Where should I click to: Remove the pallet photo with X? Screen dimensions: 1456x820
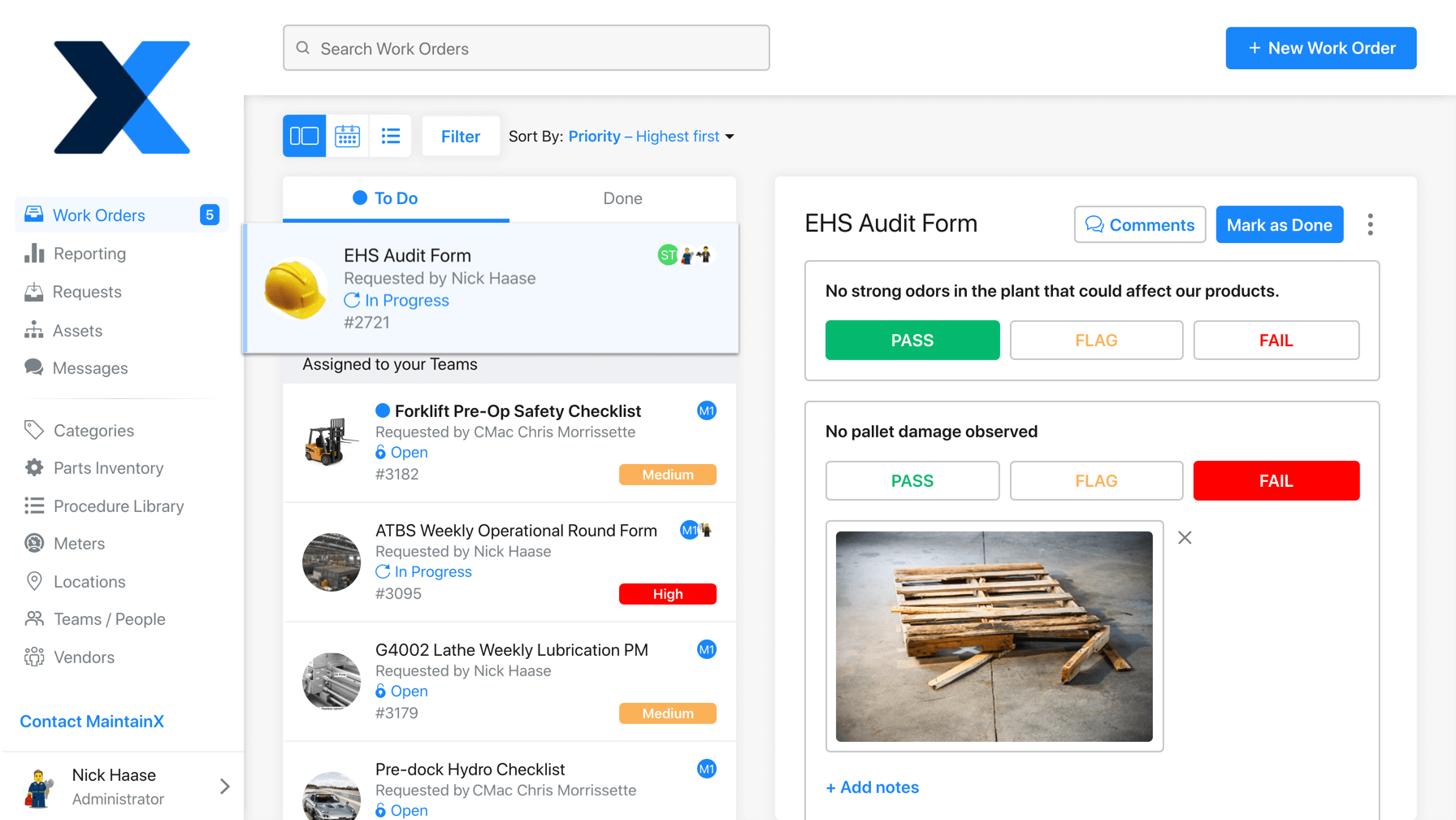[x=1185, y=538]
